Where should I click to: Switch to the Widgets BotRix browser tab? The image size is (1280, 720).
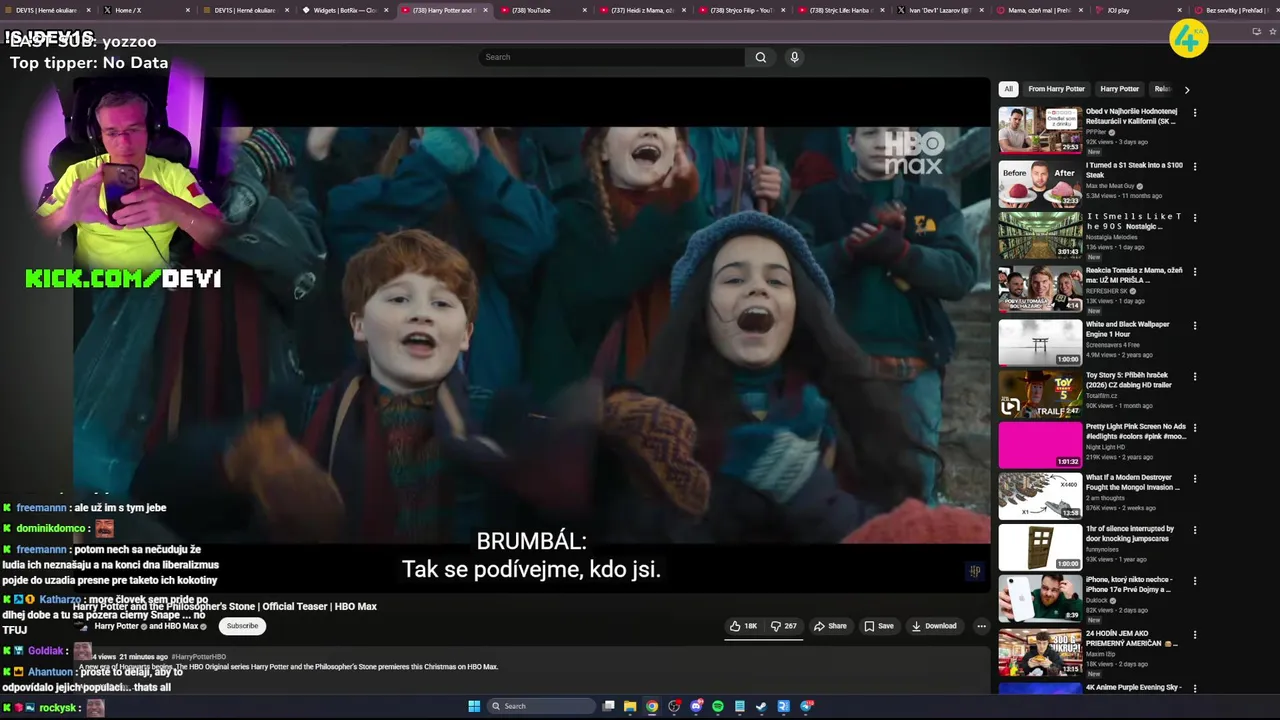pos(343,10)
